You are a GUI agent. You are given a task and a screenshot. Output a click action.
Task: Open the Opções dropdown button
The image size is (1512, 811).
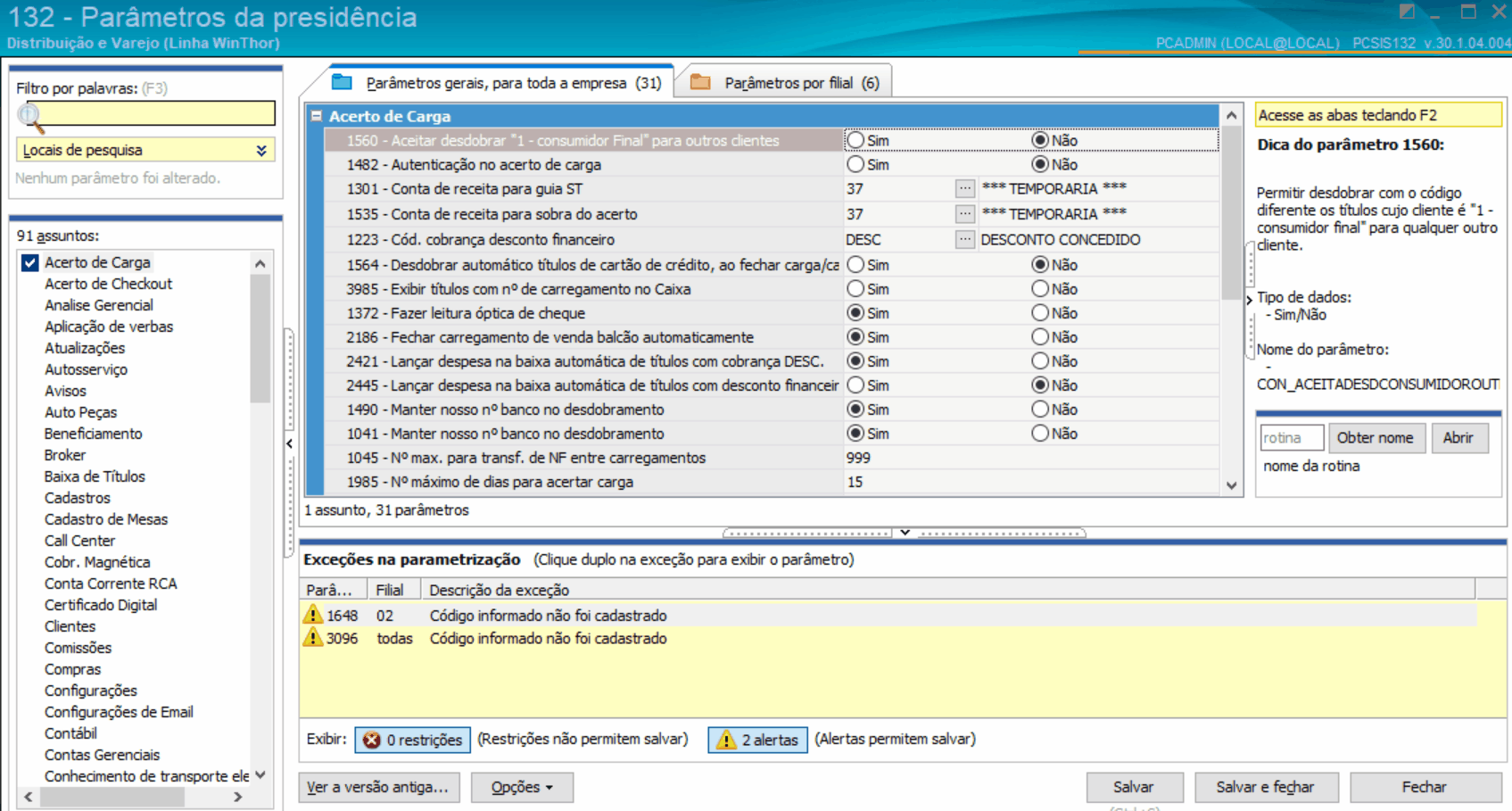(522, 787)
